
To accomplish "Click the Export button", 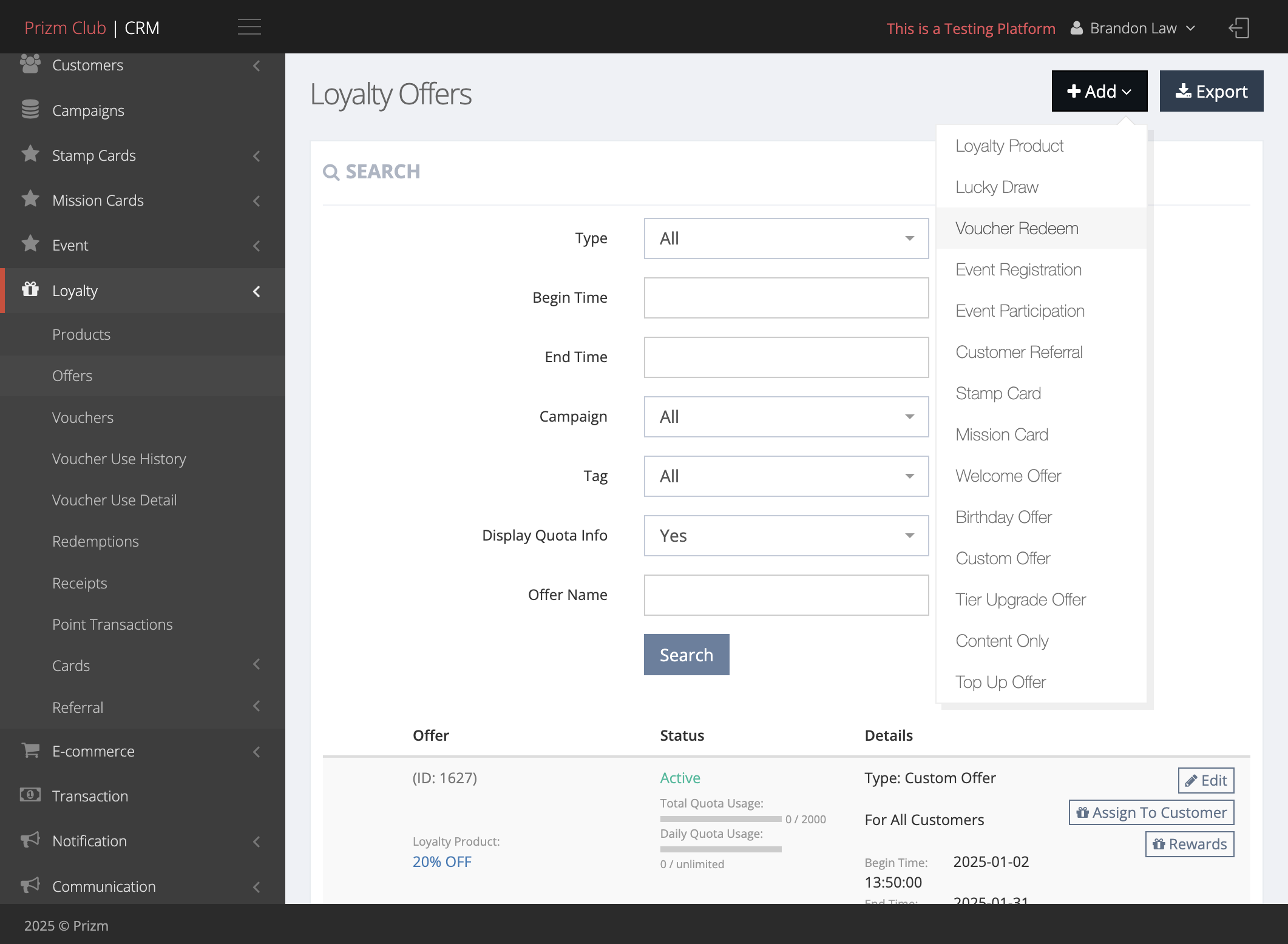I will [x=1211, y=91].
